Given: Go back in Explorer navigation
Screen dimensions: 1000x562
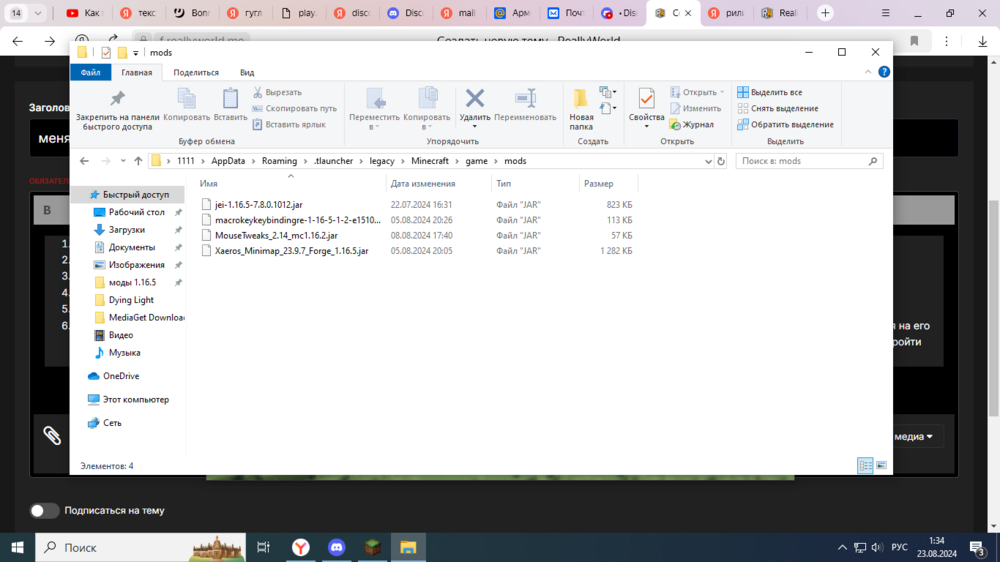Looking at the screenshot, I should tap(84, 161).
